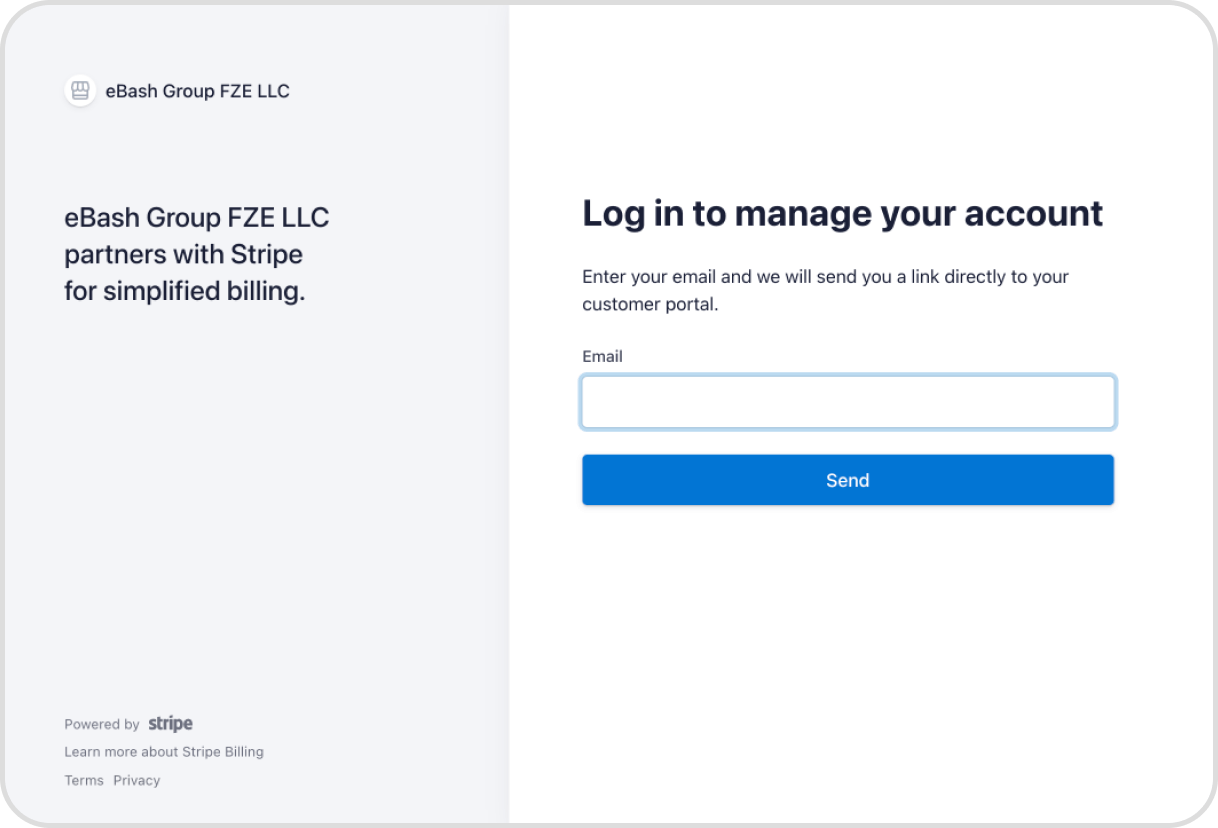Select the eBash Group FZE LLC header name

pos(198,91)
